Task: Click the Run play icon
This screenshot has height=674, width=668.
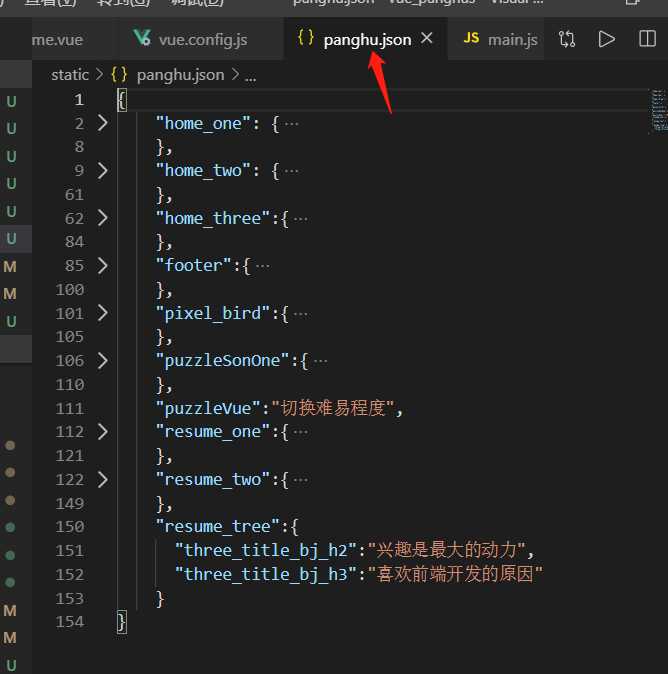Action: coord(606,39)
